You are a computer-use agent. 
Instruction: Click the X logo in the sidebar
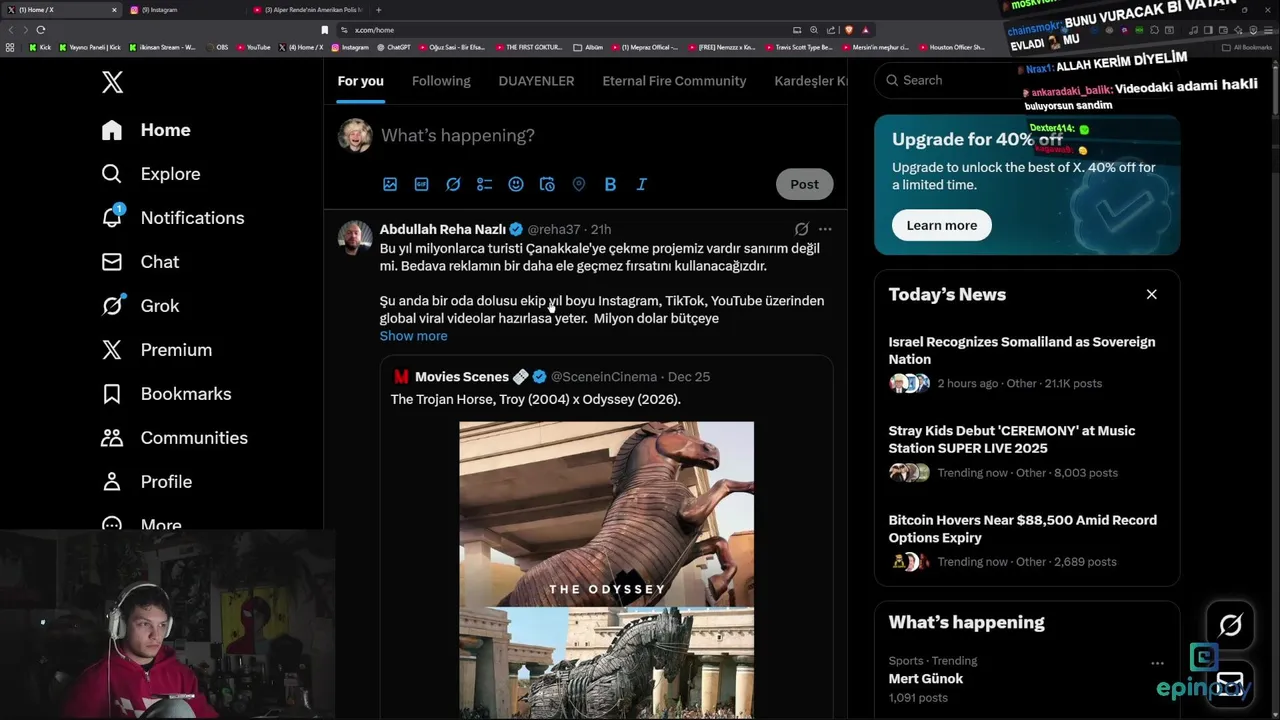pos(112,82)
